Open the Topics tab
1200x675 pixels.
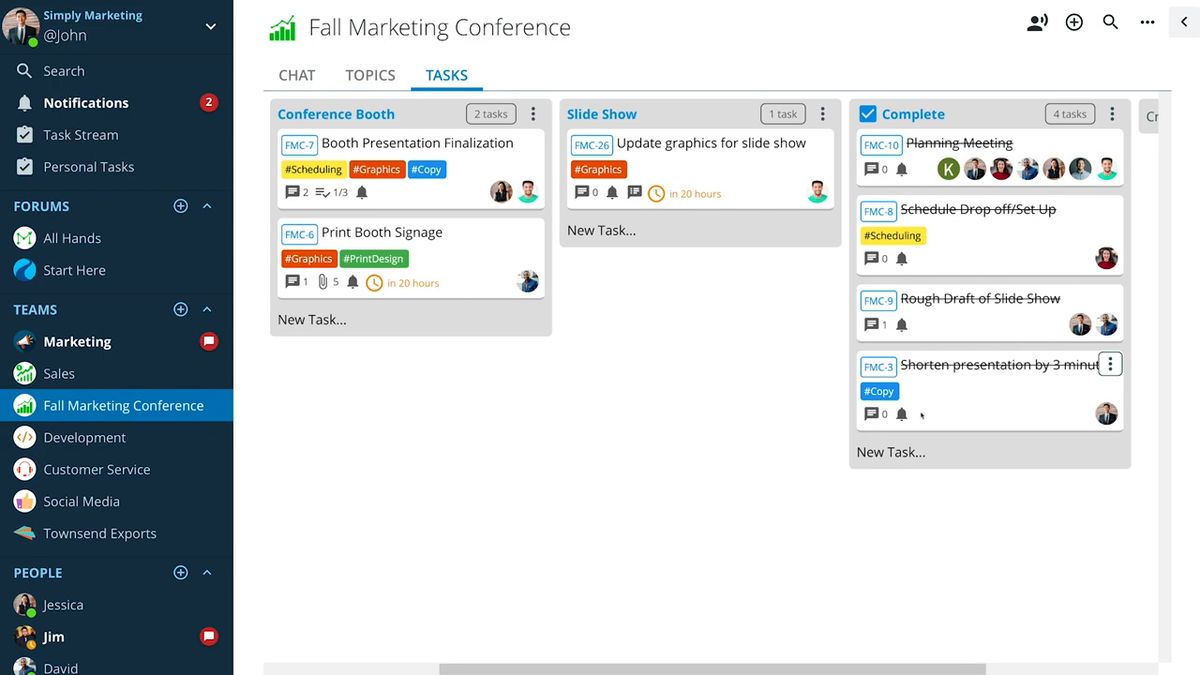[x=370, y=75]
